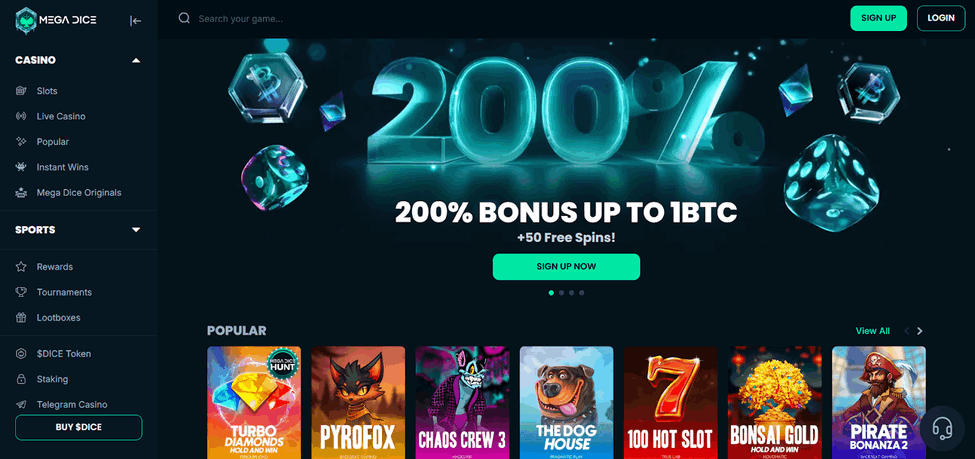Switch to fourth banner slide dot
This screenshot has height=459, width=975.
[x=581, y=292]
